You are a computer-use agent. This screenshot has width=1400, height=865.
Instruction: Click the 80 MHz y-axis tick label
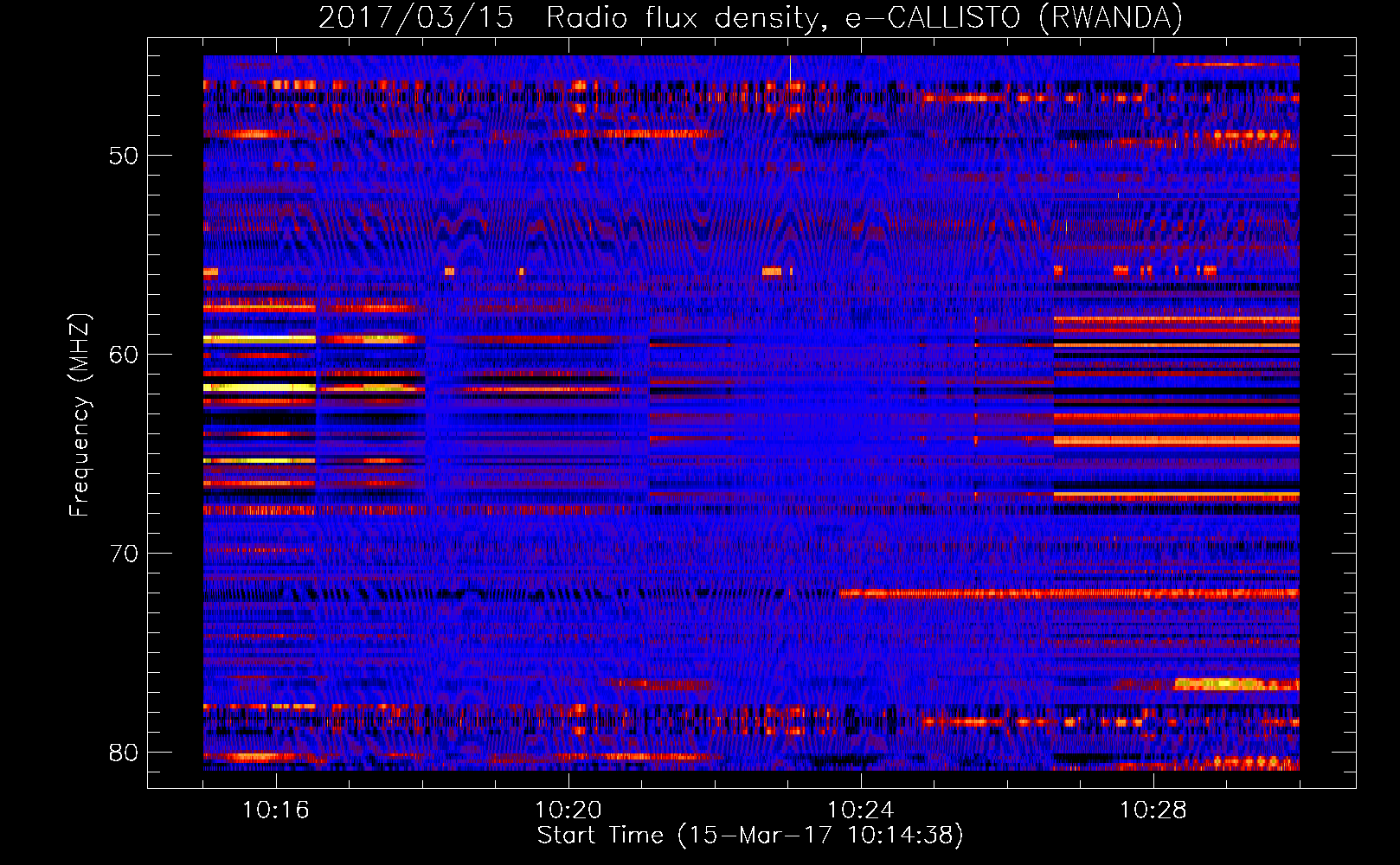(x=124, y=753)
